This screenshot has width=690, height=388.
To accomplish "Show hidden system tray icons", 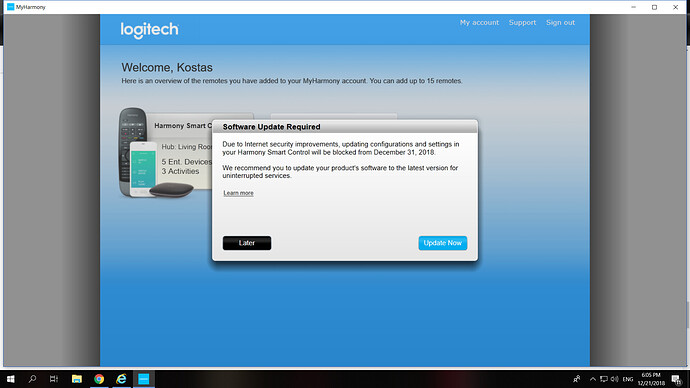I will (593, 379).
